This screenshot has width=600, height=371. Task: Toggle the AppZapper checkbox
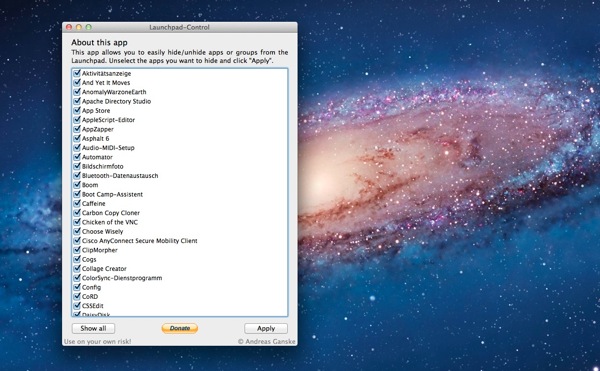(x=77, y=129)
